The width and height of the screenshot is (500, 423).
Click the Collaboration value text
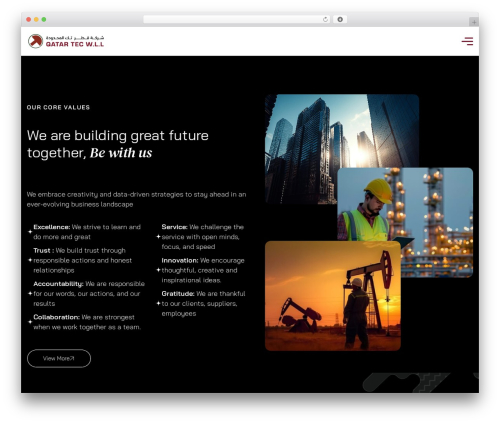tap(87, 322)
